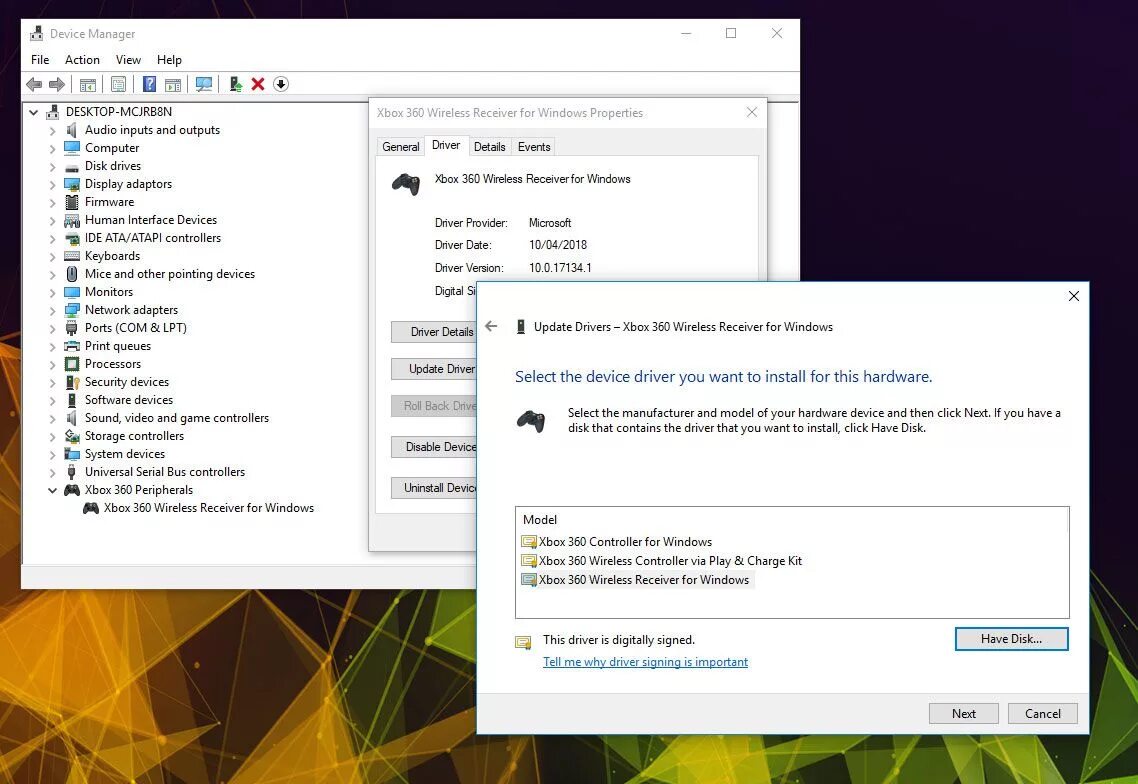Expand the Disk drives category
The width and height of the screenshot is (1138, 784).
52,167
